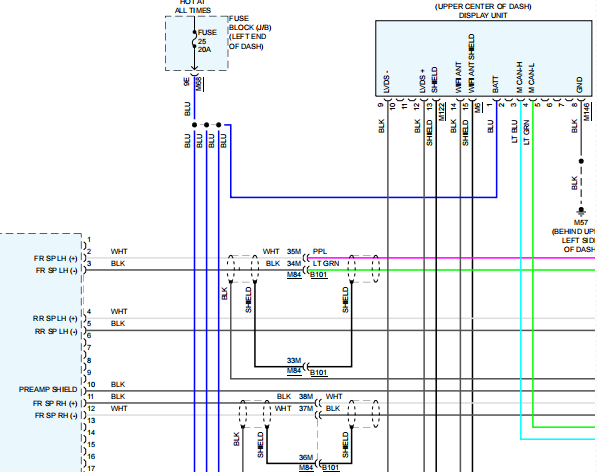This screenshot has height=472, width=597.
Task: Click the FR SP RH (+) terminal label
Action: pos(55,403)
